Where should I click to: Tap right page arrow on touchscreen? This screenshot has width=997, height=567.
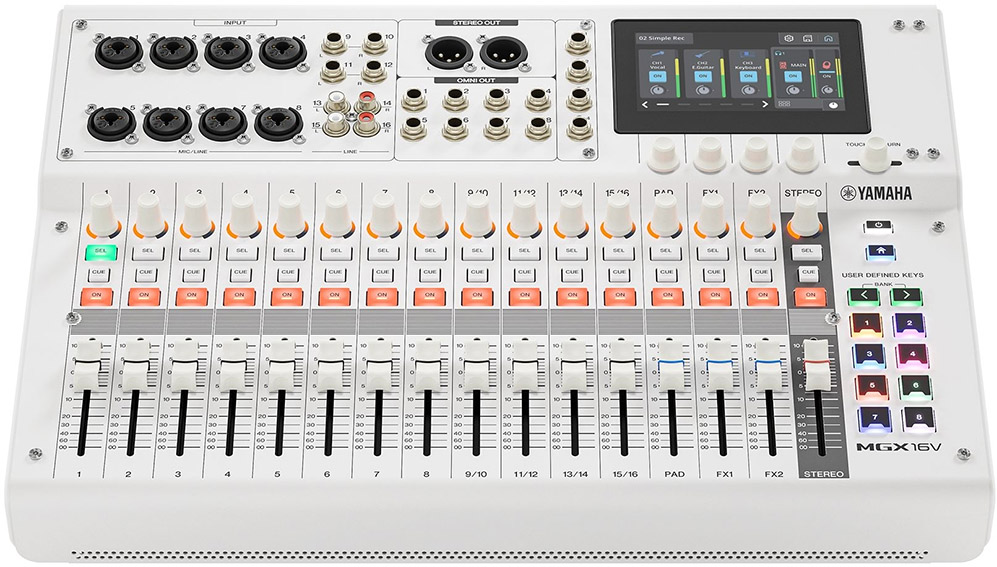(x=765, y=104)
